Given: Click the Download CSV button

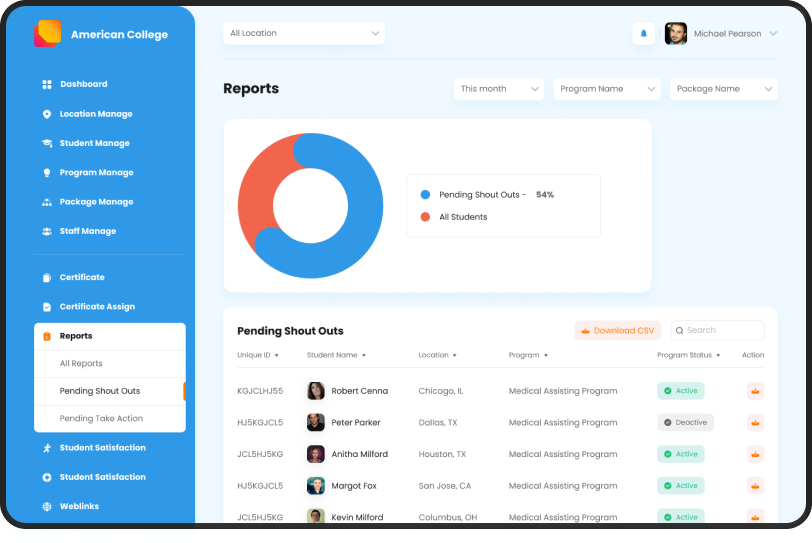Looking at the screenshot, I should click(618, 331).
